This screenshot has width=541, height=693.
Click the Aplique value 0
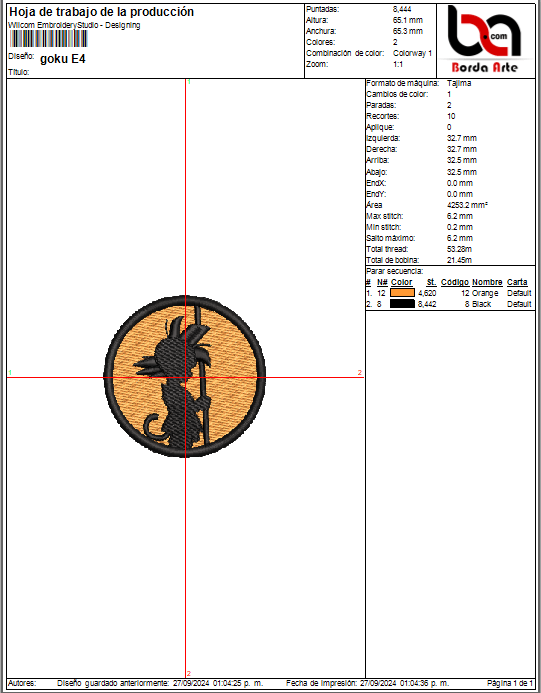pyautogui.click(x=449, y=127)
